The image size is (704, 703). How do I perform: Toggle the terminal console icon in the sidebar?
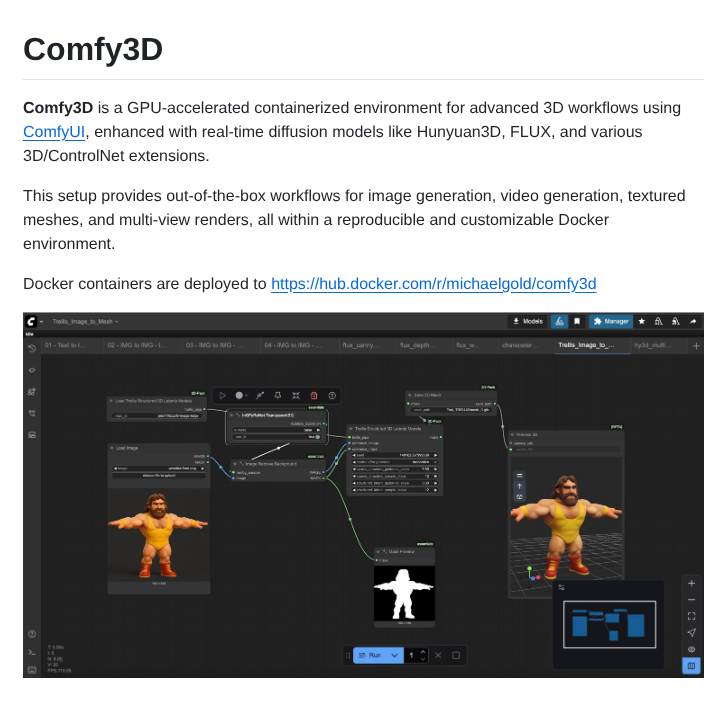click(x=32, y=652)
